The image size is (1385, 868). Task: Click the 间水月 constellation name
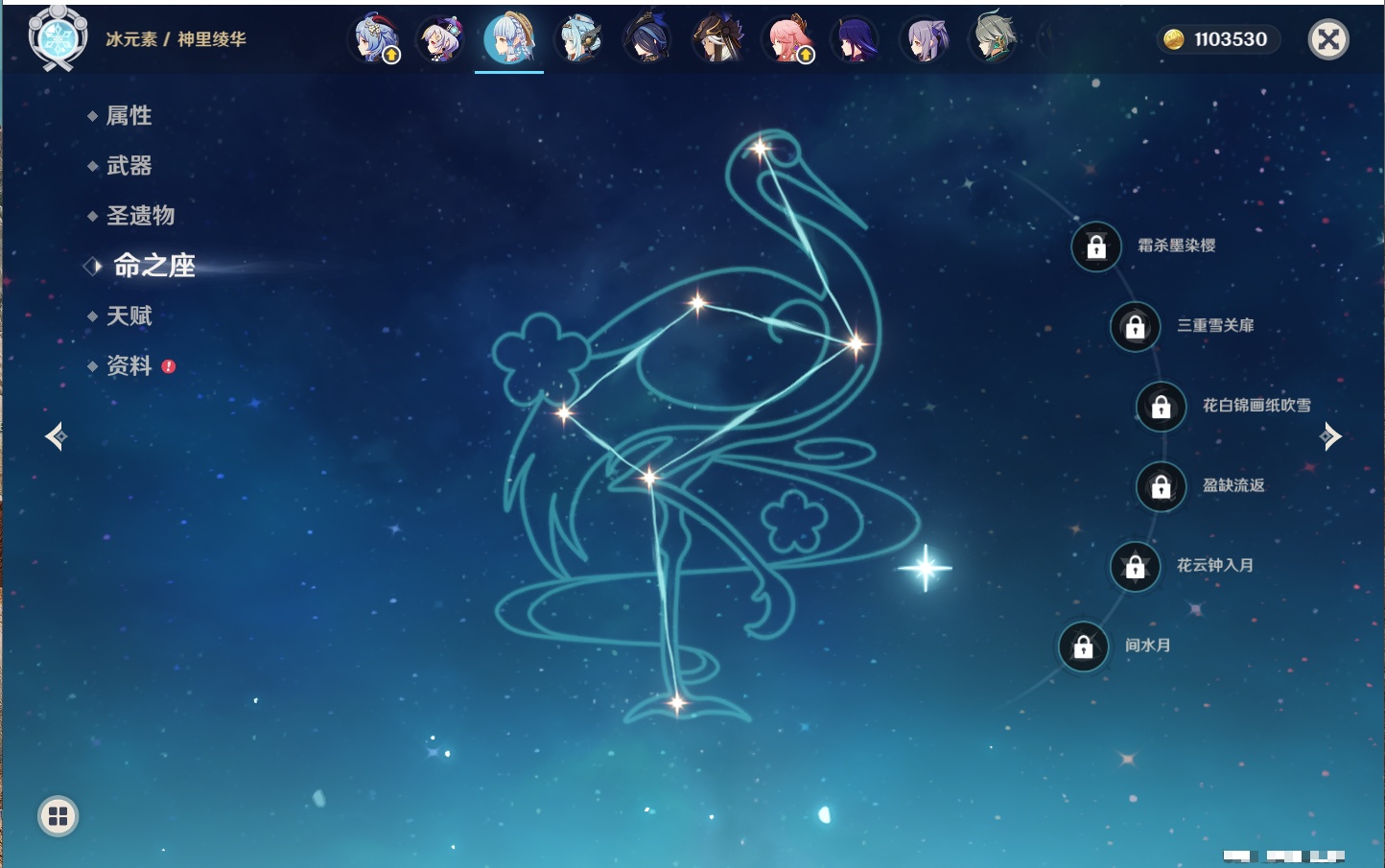[x=1147, y=645]
